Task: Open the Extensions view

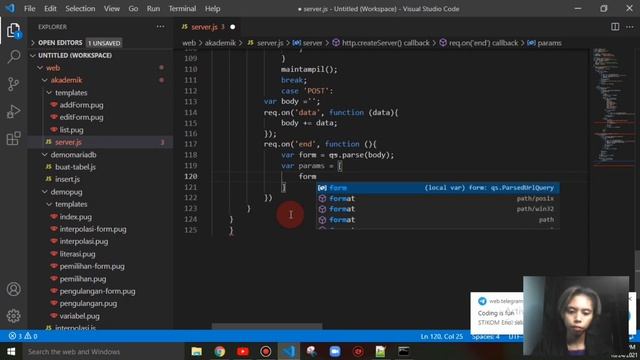Action: coord(13,138)
